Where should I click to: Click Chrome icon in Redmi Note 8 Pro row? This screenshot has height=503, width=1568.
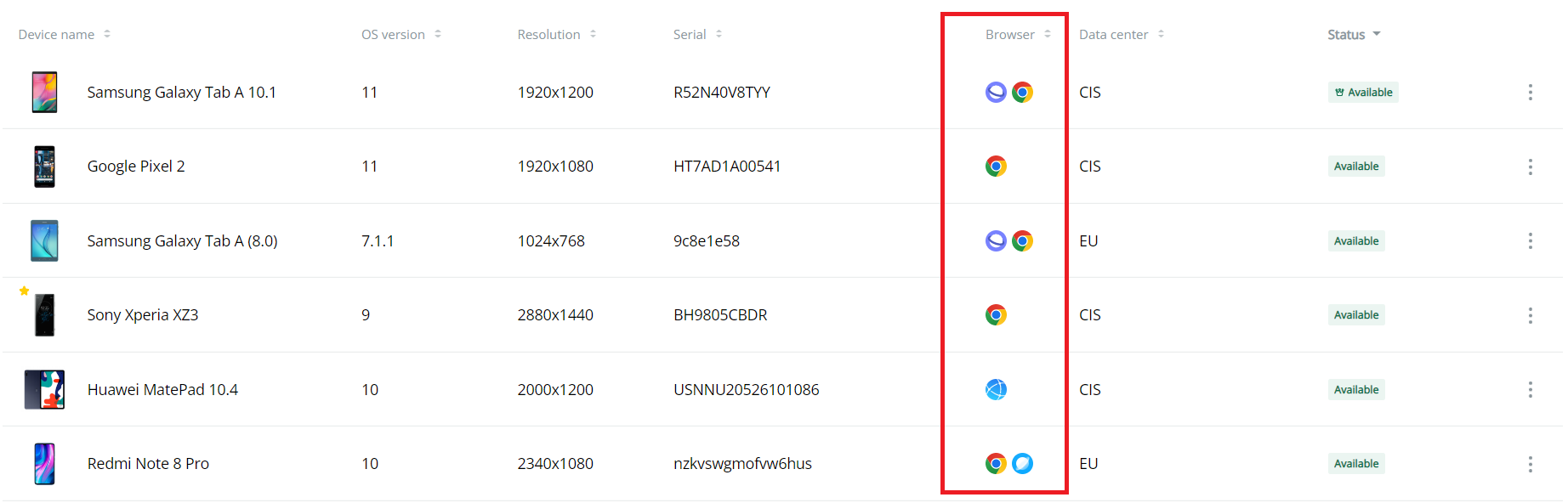click(996, 463)
